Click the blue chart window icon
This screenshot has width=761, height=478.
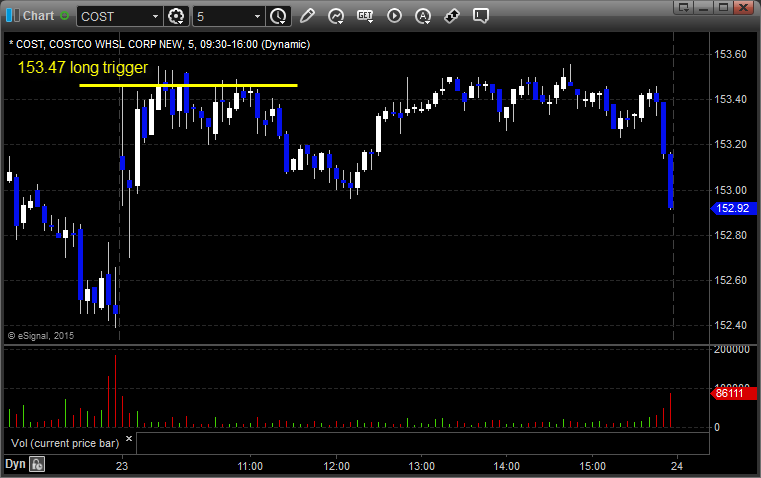pos(13,16)
